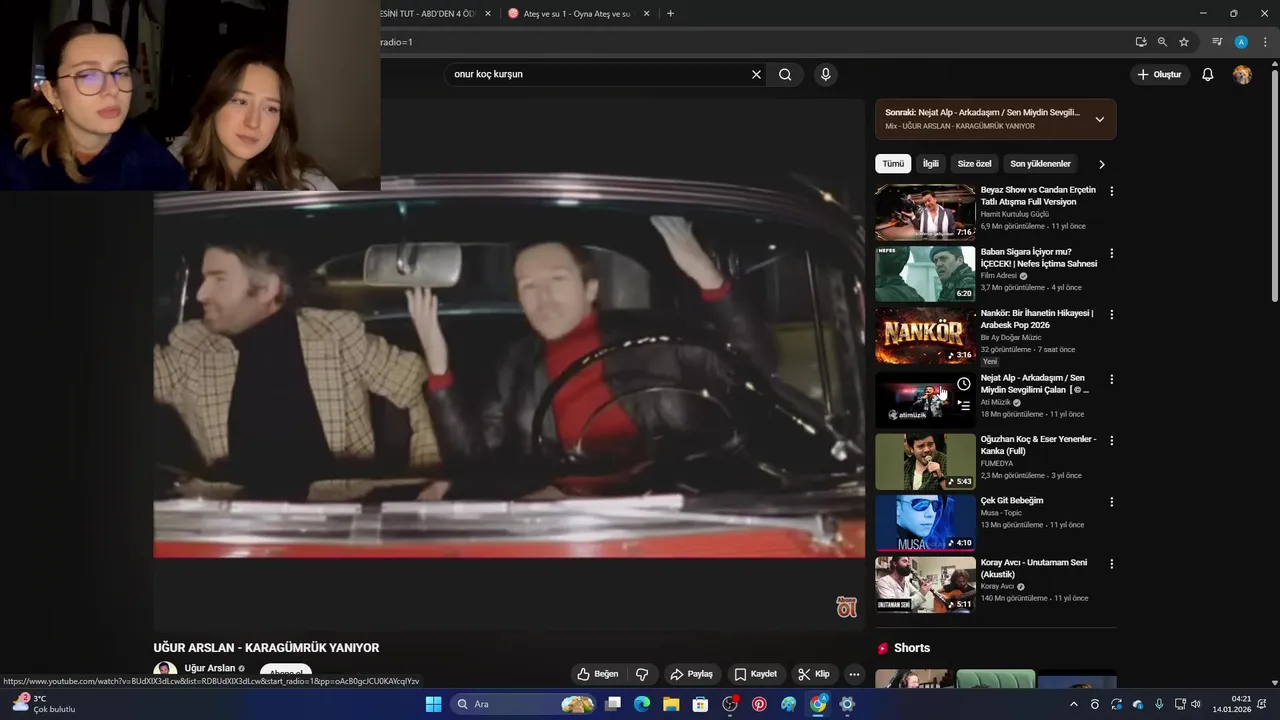Dislike the video with thumbs-down
1280x720 pixels.
pyautogui.click(x=642, y=674)
